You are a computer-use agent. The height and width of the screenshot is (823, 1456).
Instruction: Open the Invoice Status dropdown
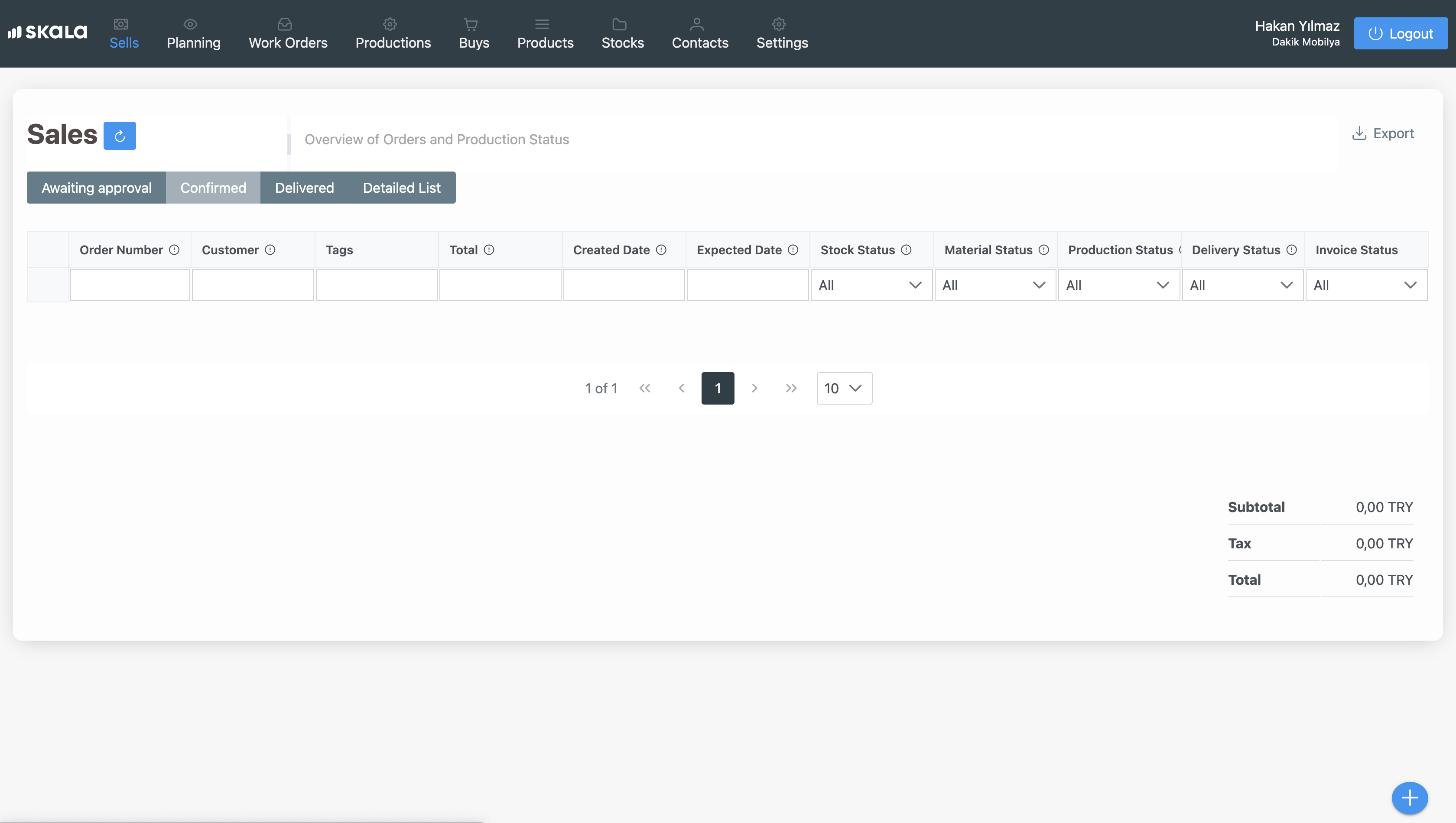click(1367, 285)
